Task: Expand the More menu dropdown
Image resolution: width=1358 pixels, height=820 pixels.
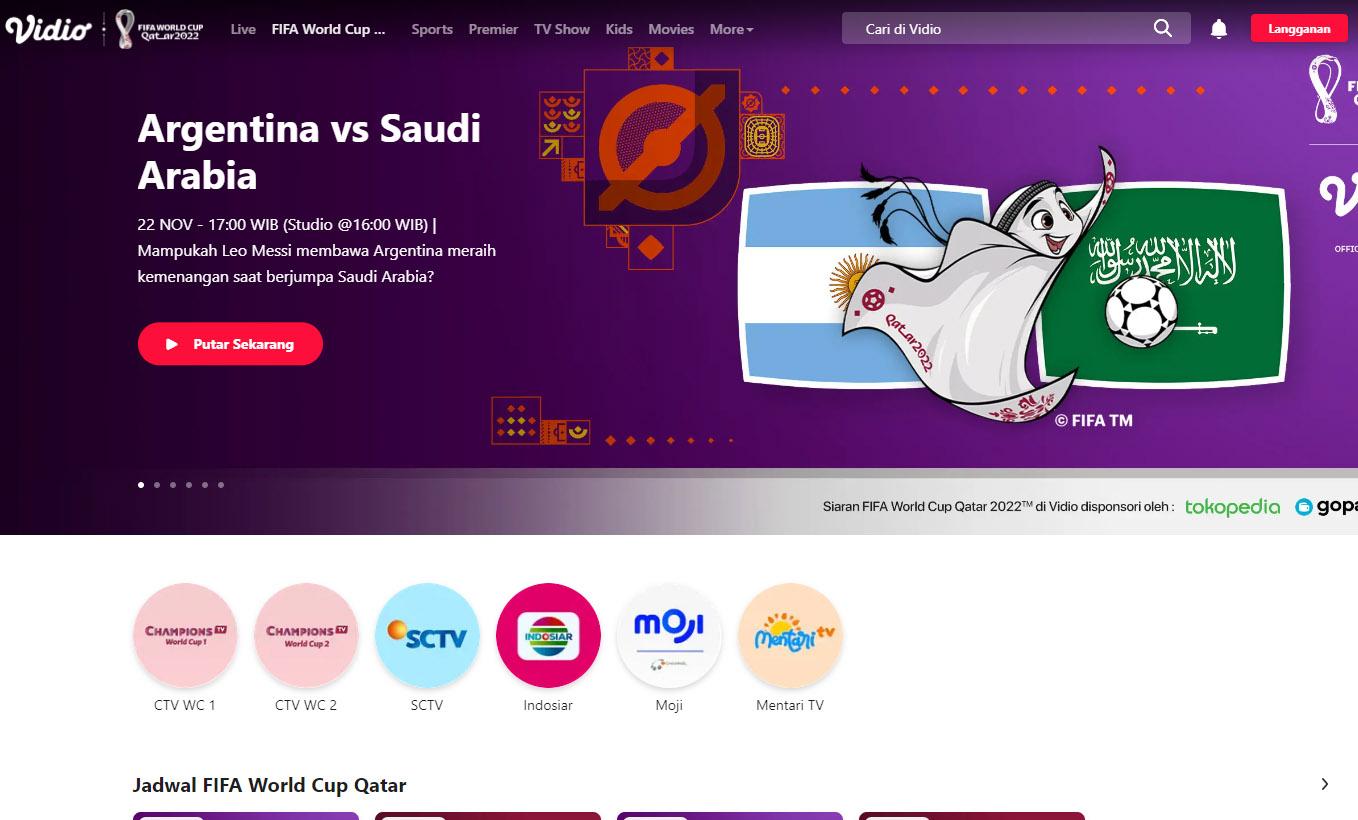Action: tap(731, 29)
